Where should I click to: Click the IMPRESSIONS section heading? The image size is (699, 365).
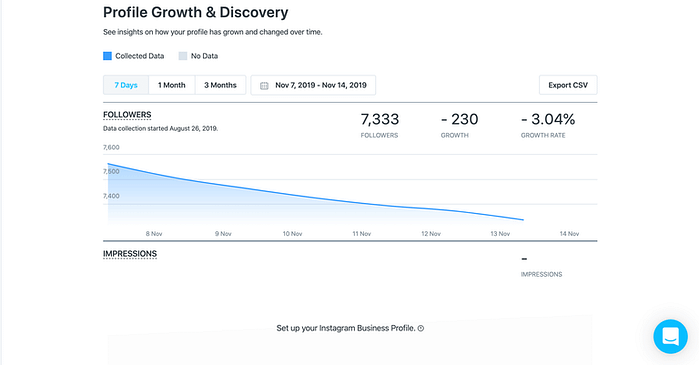point(130,254)
